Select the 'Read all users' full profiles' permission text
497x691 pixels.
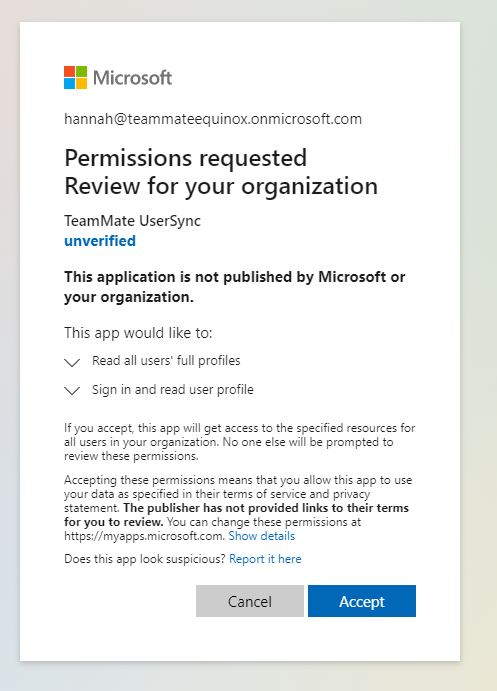coord(166,360)
